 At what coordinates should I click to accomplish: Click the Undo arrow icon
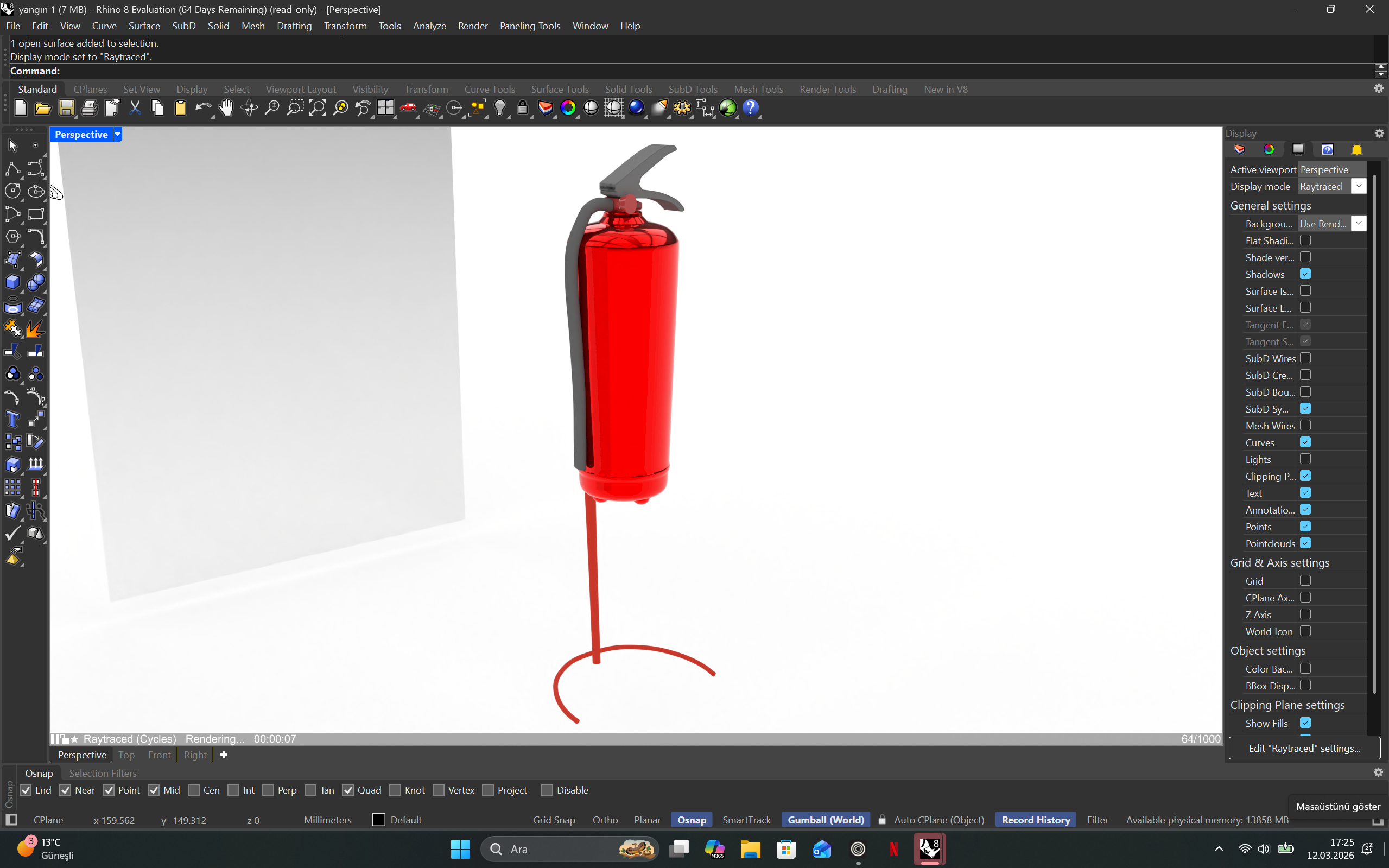pos(202,108)
